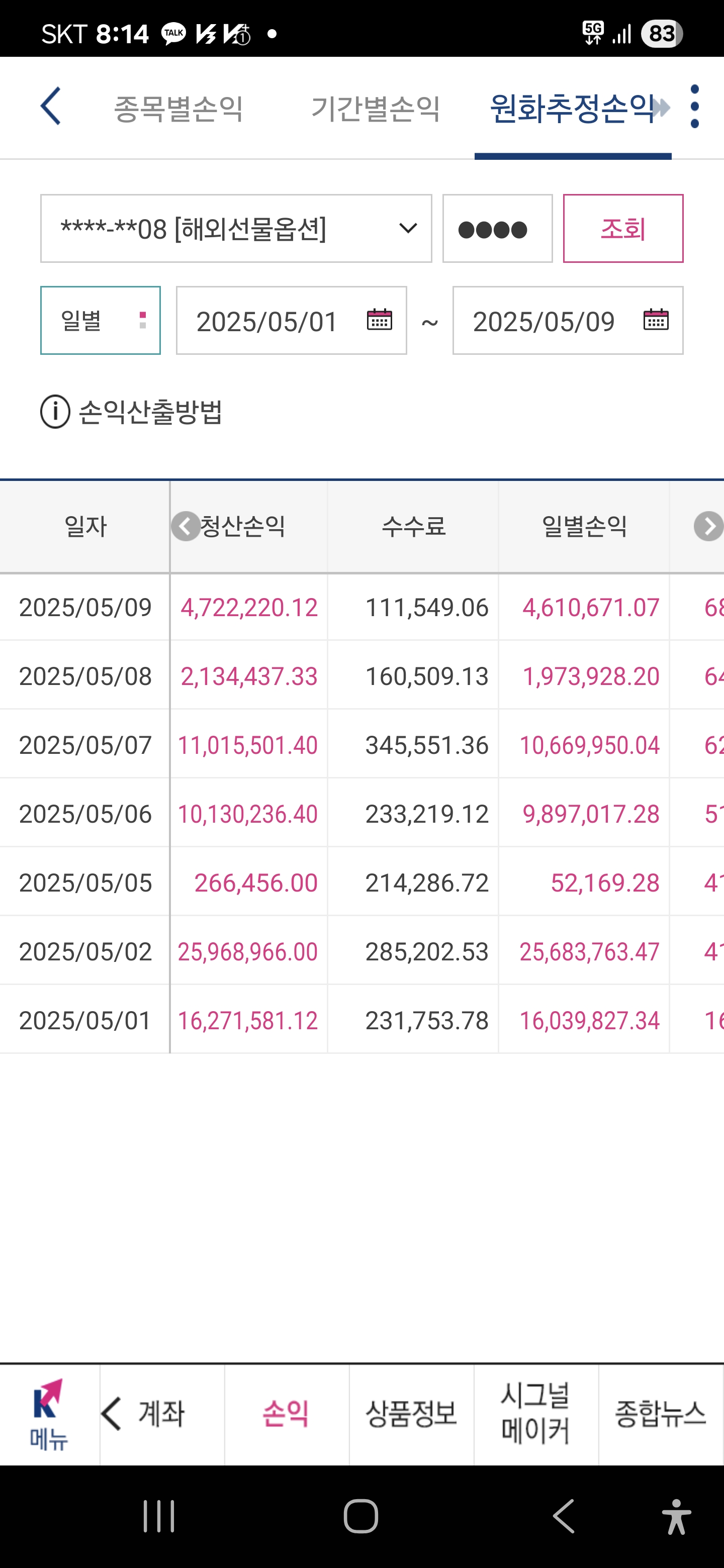Tap the 일별손익 value 9,897,017.28
724x1568 pixels.
point(591,814)
